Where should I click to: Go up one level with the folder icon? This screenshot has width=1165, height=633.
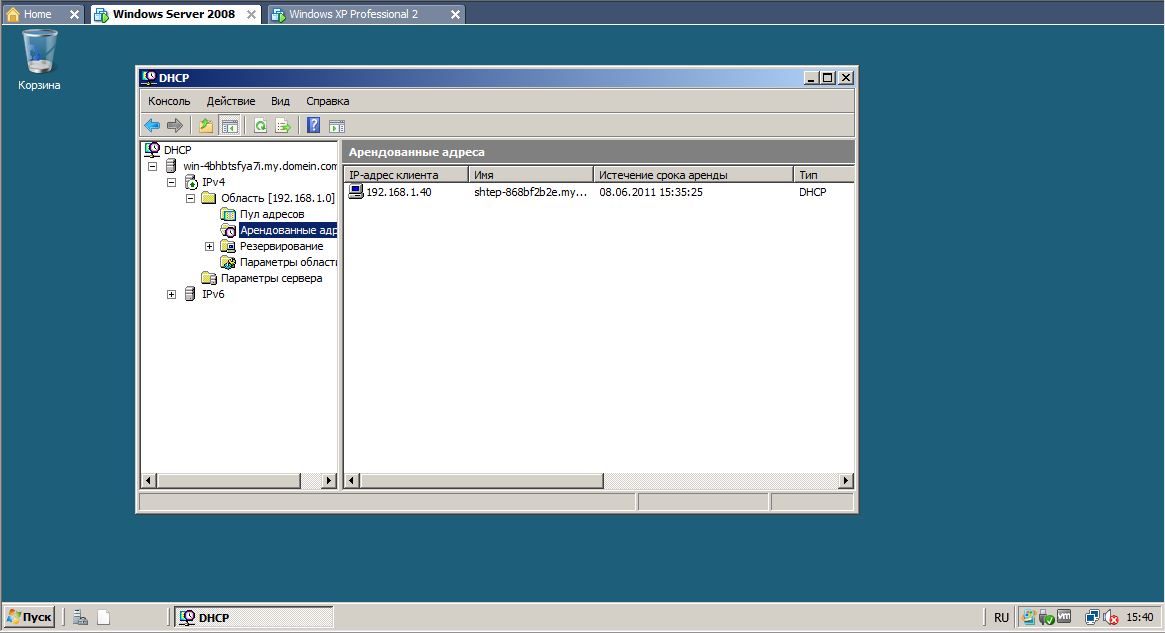[x=206, y=126]
